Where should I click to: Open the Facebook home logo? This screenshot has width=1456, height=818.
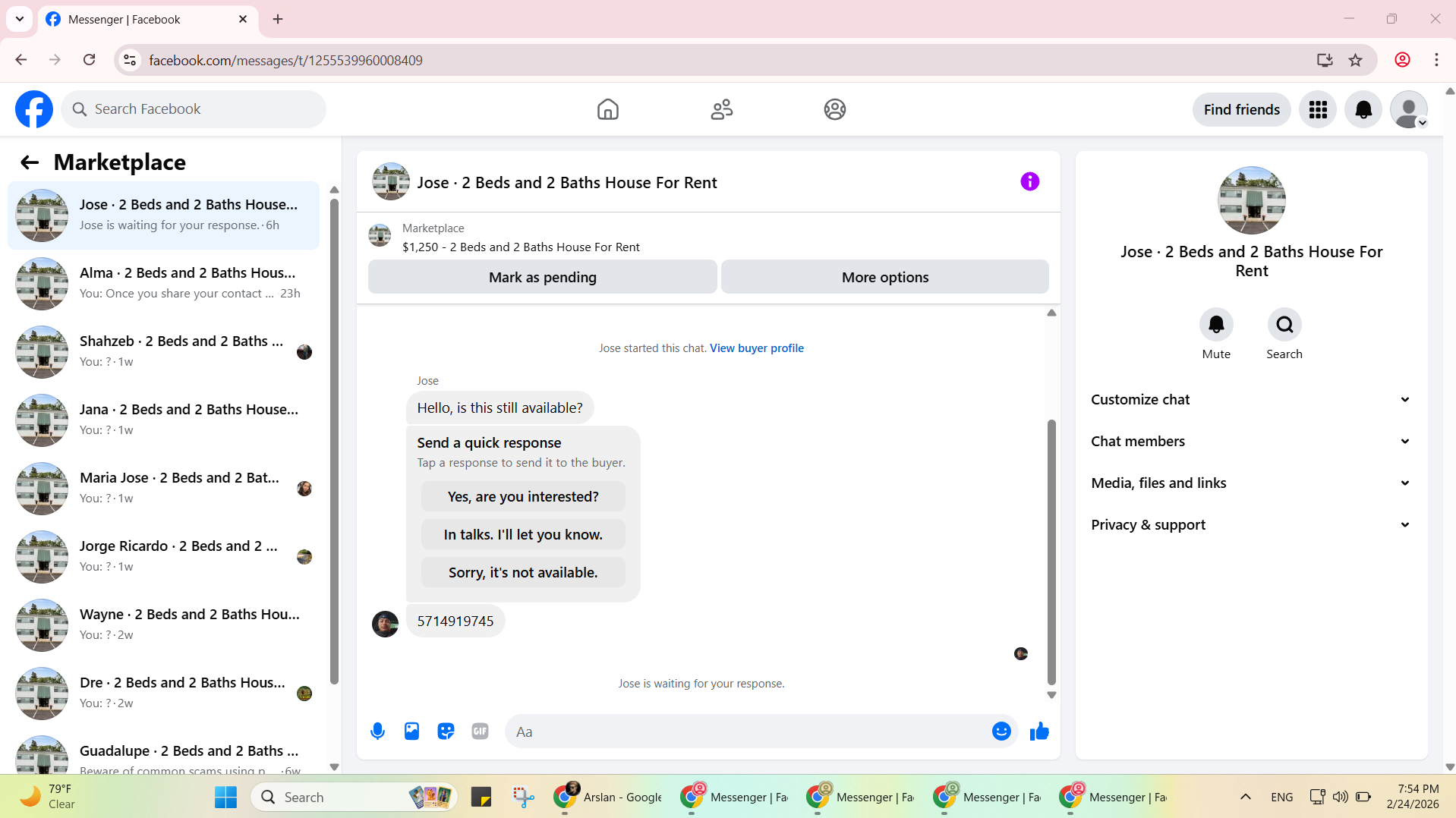click(x=34, y=109)
